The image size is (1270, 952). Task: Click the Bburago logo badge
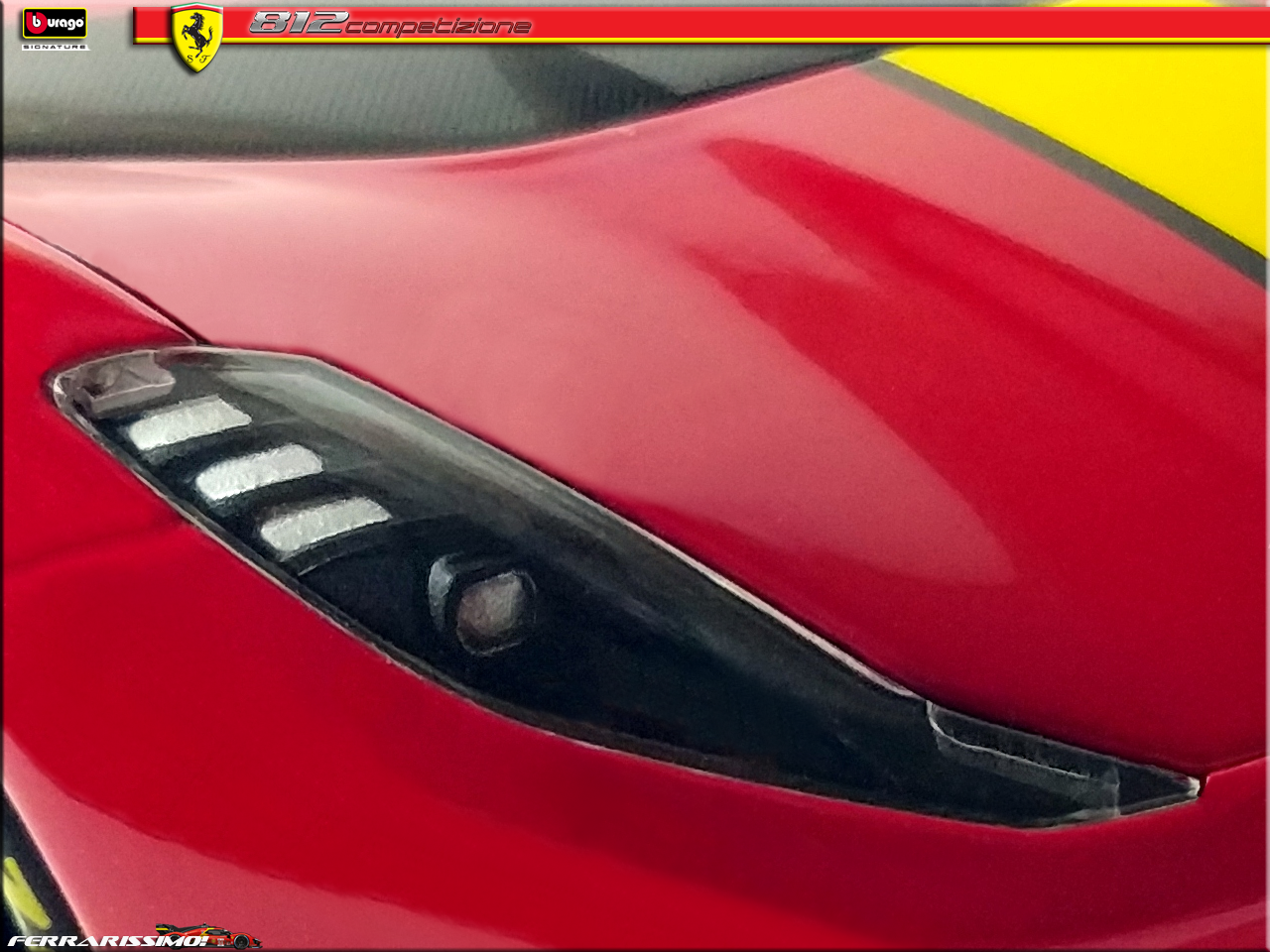(x=55, y=23)
